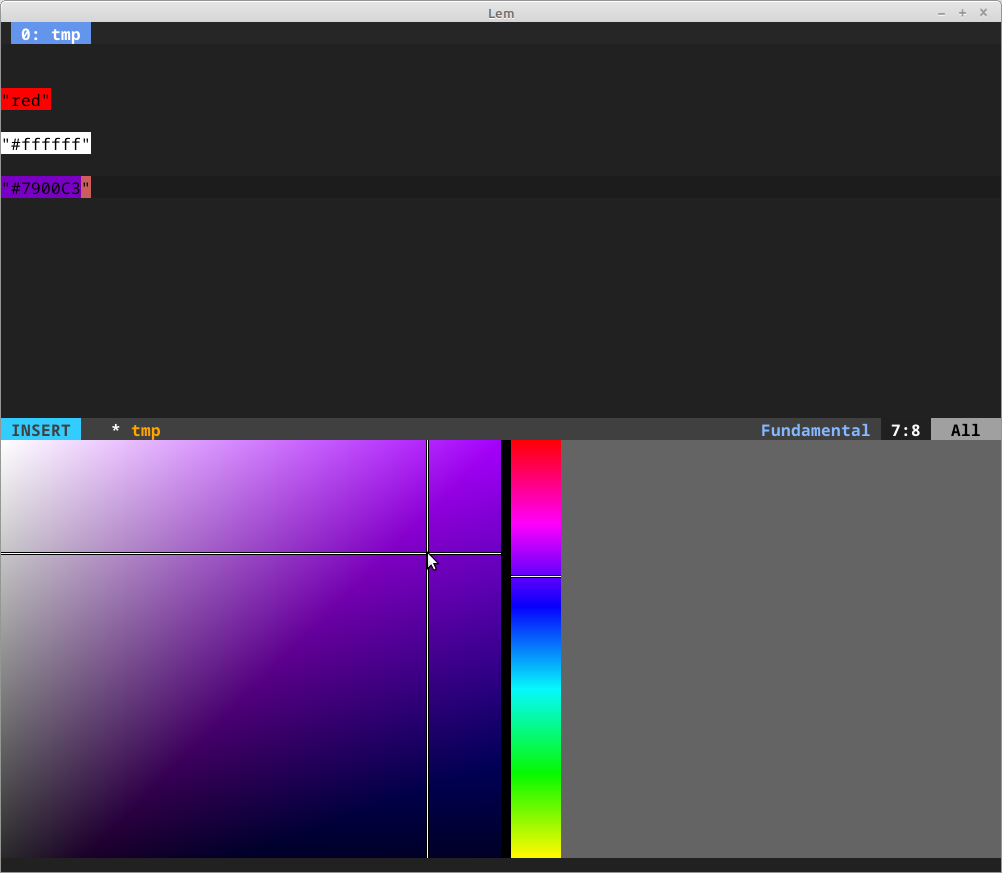
Task: Pick black at the gradient's bottom-left corner
Action: 4,854
